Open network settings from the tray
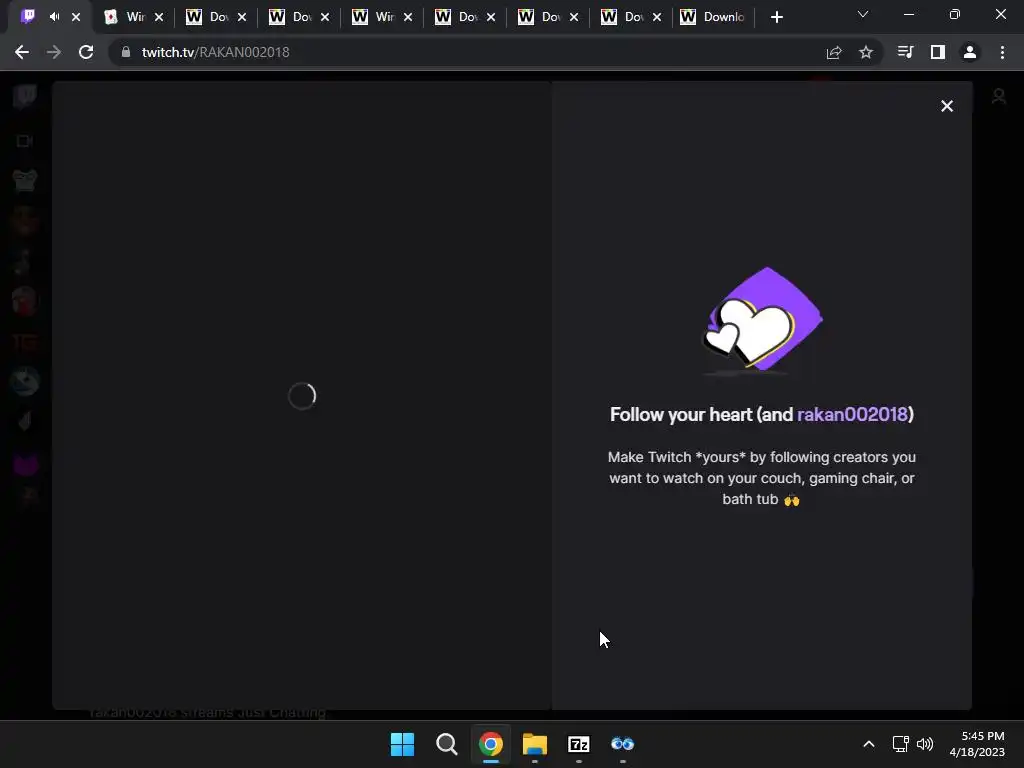Image resolution: width=1024 pixels, height=768 pixels. [901, 744]
